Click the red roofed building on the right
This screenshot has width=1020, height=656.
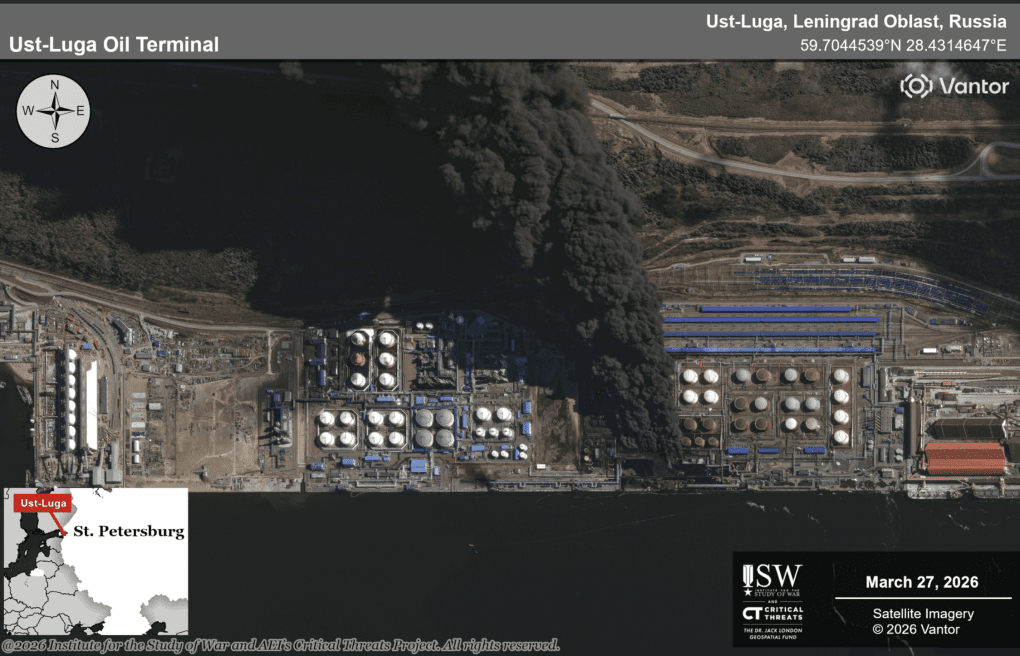[963, 457]
